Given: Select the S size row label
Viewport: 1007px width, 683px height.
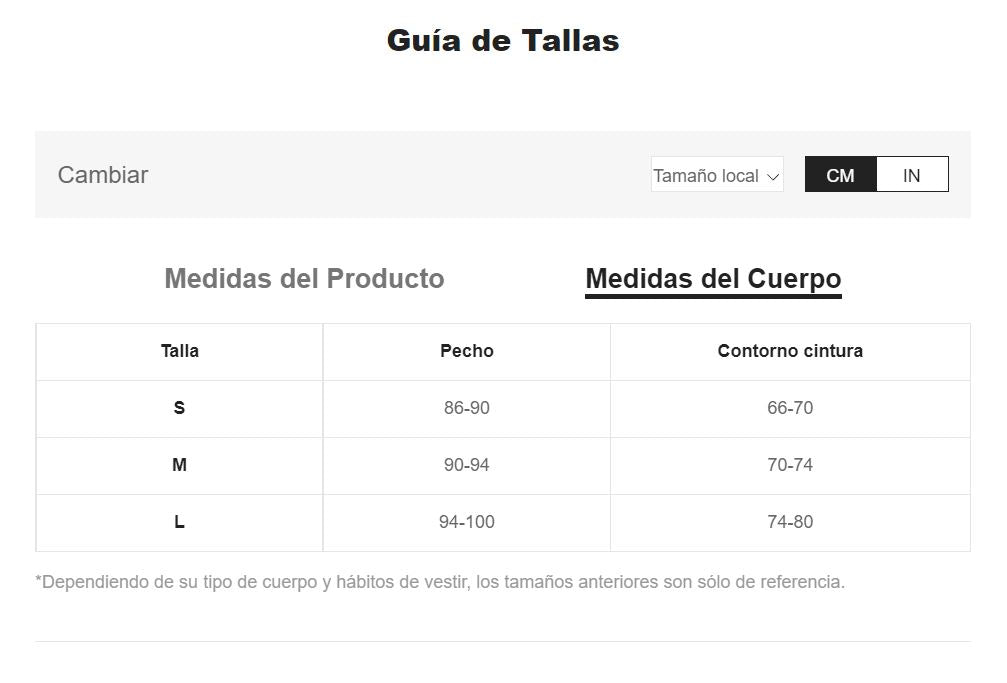Looking at the screenshot, I should pos(180,408).
